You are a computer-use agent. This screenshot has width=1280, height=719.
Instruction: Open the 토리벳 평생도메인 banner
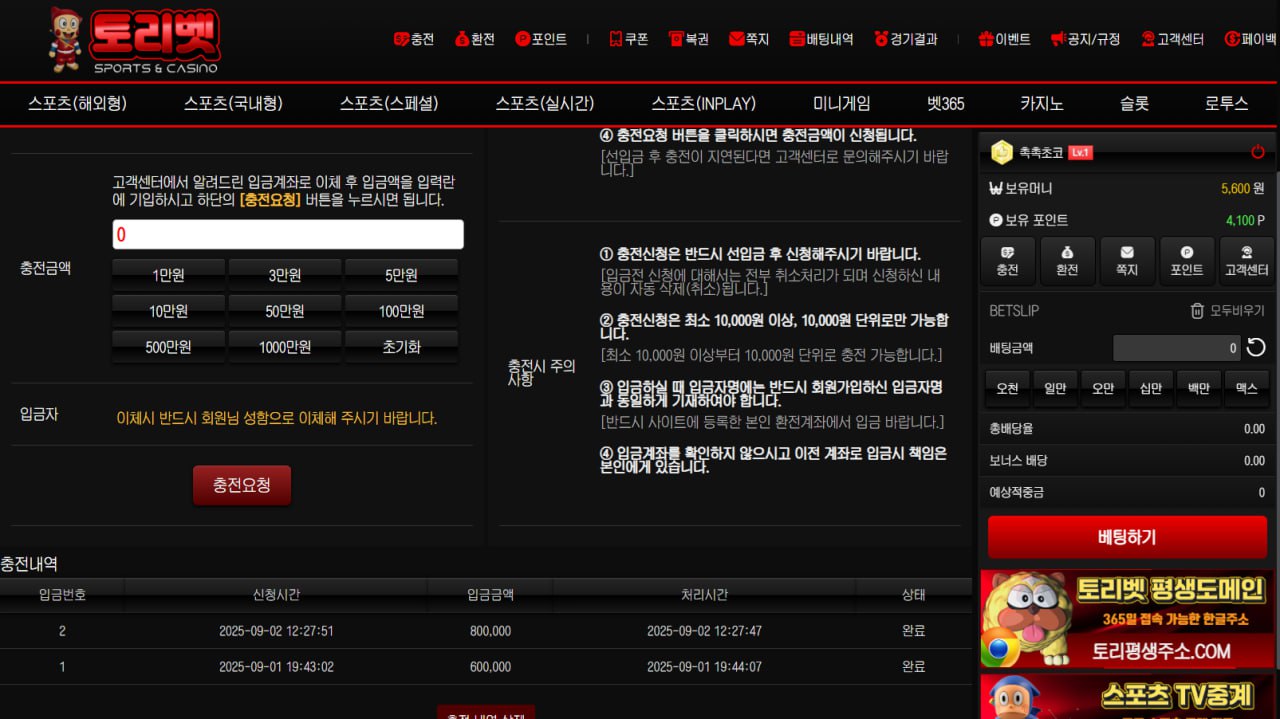1127,620
